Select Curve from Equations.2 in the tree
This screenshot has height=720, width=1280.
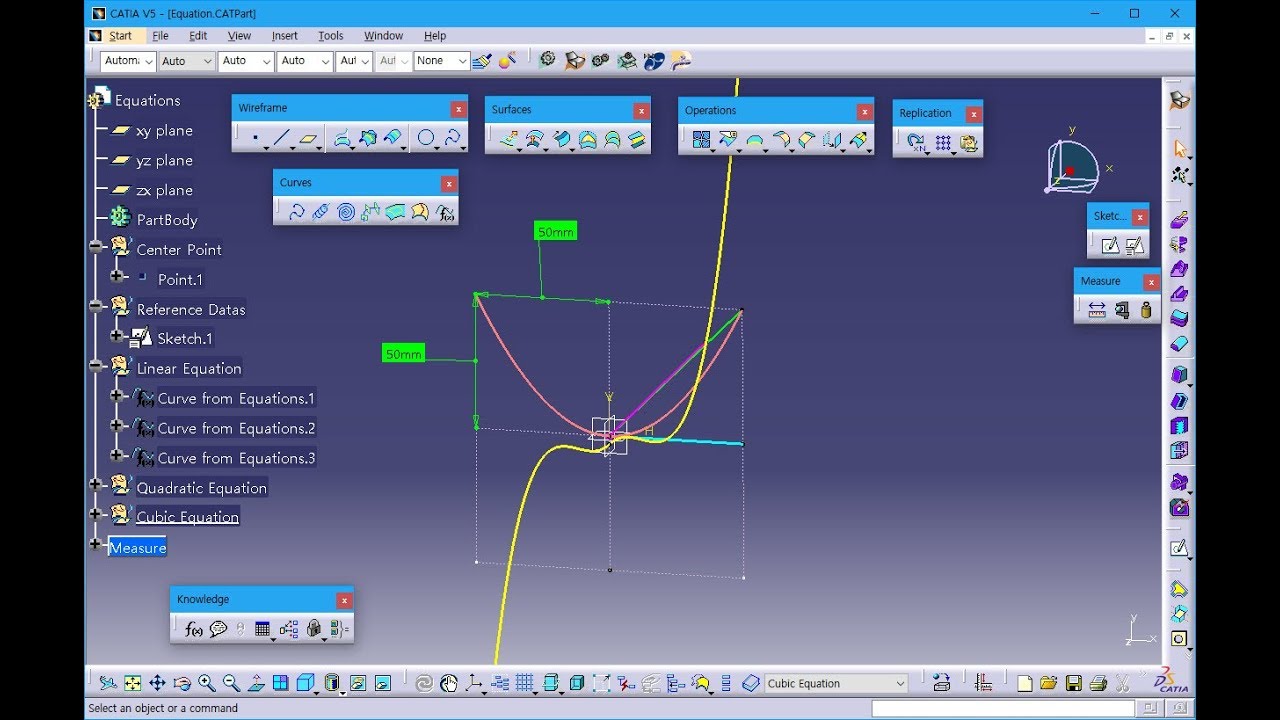236,428
